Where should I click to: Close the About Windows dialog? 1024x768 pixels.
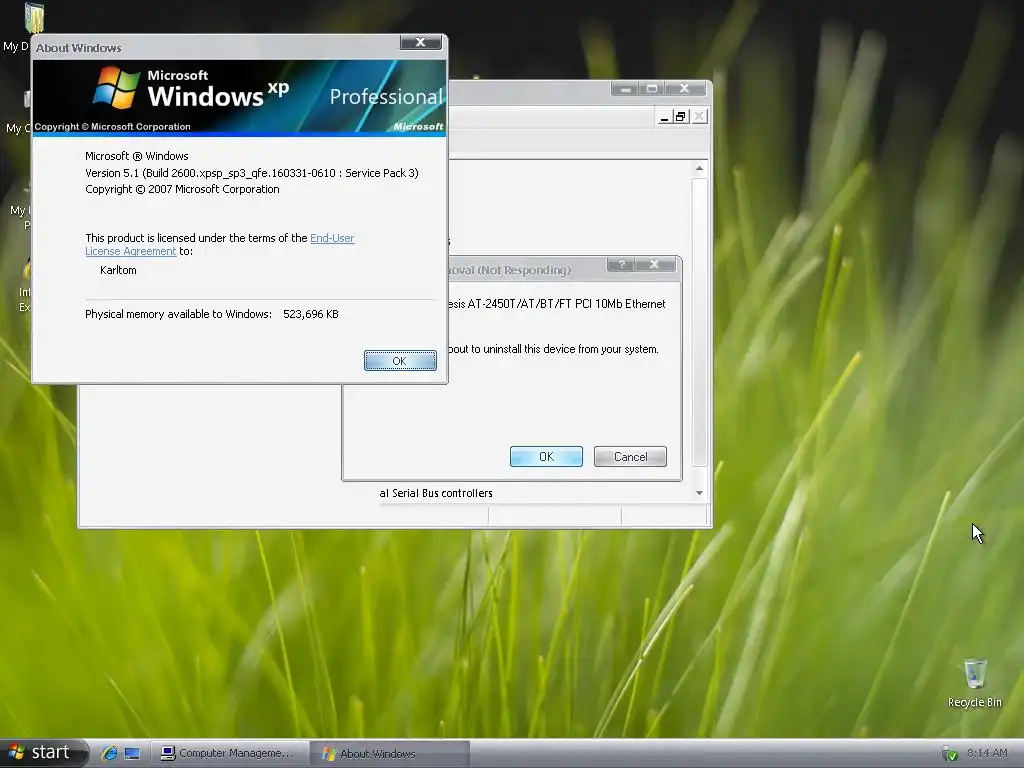tap(421, 42)
